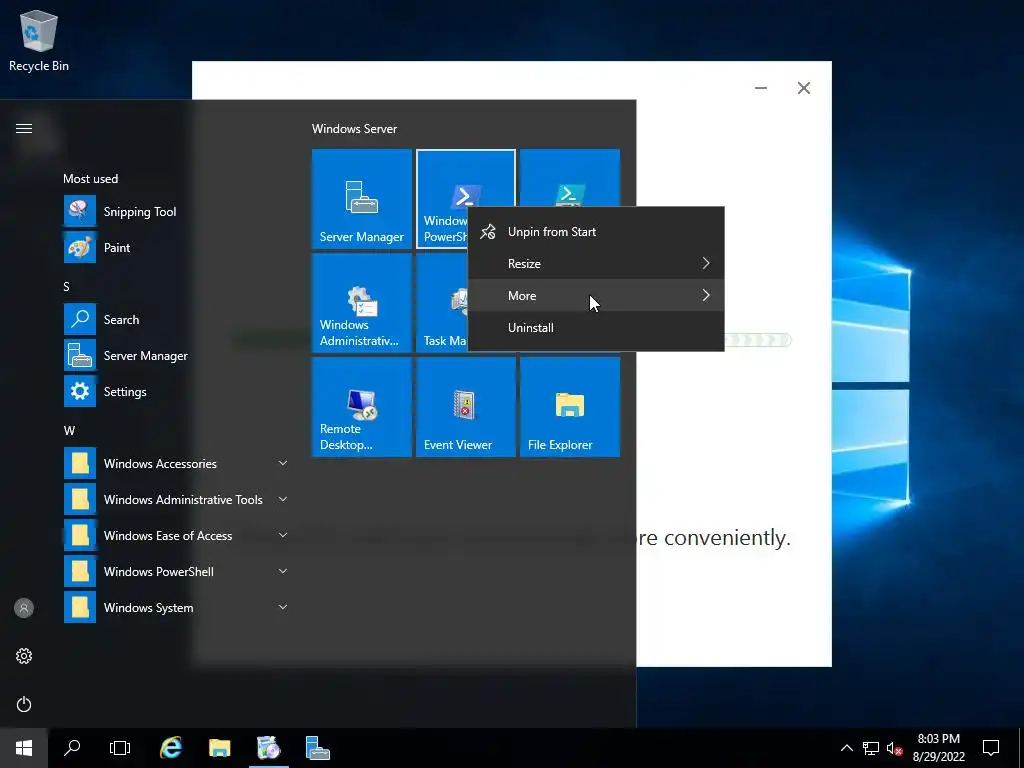Screen dimensions: 1024x768
Task: Open the Windows Administrative Tools tile
Action: [361, 302]
